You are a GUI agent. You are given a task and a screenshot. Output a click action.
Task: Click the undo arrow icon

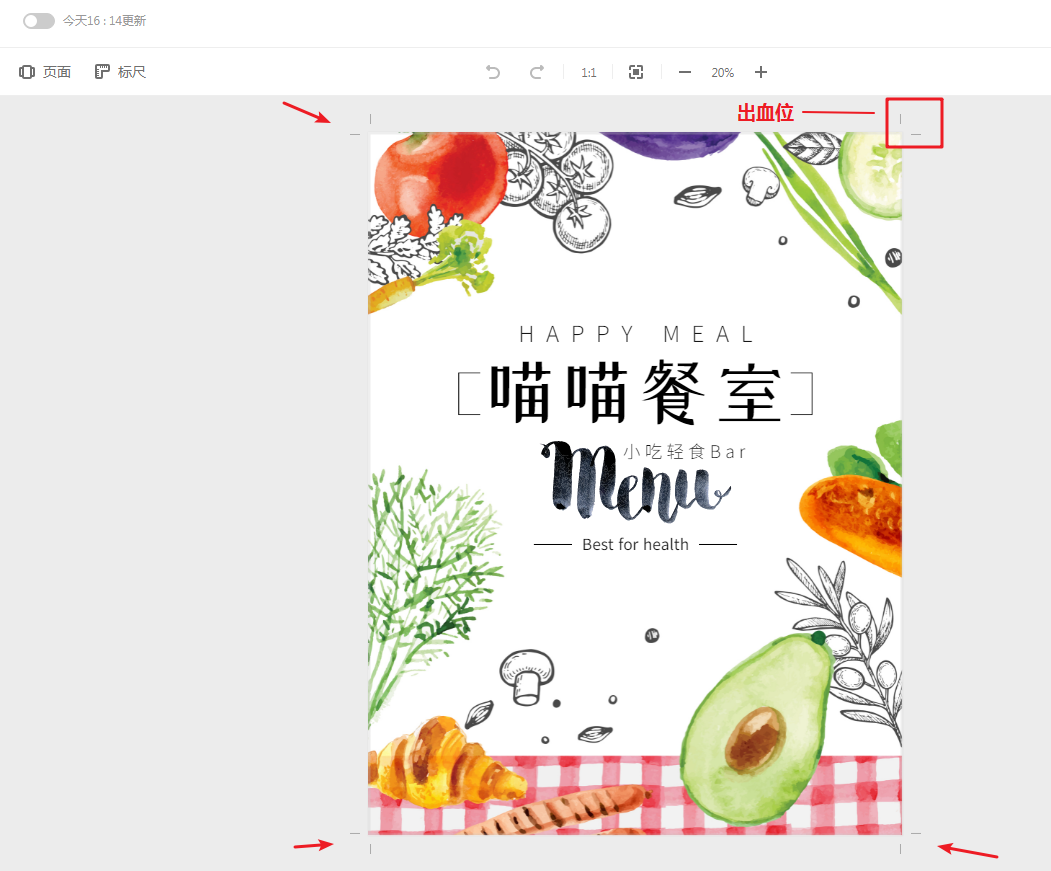pos(493,72)
